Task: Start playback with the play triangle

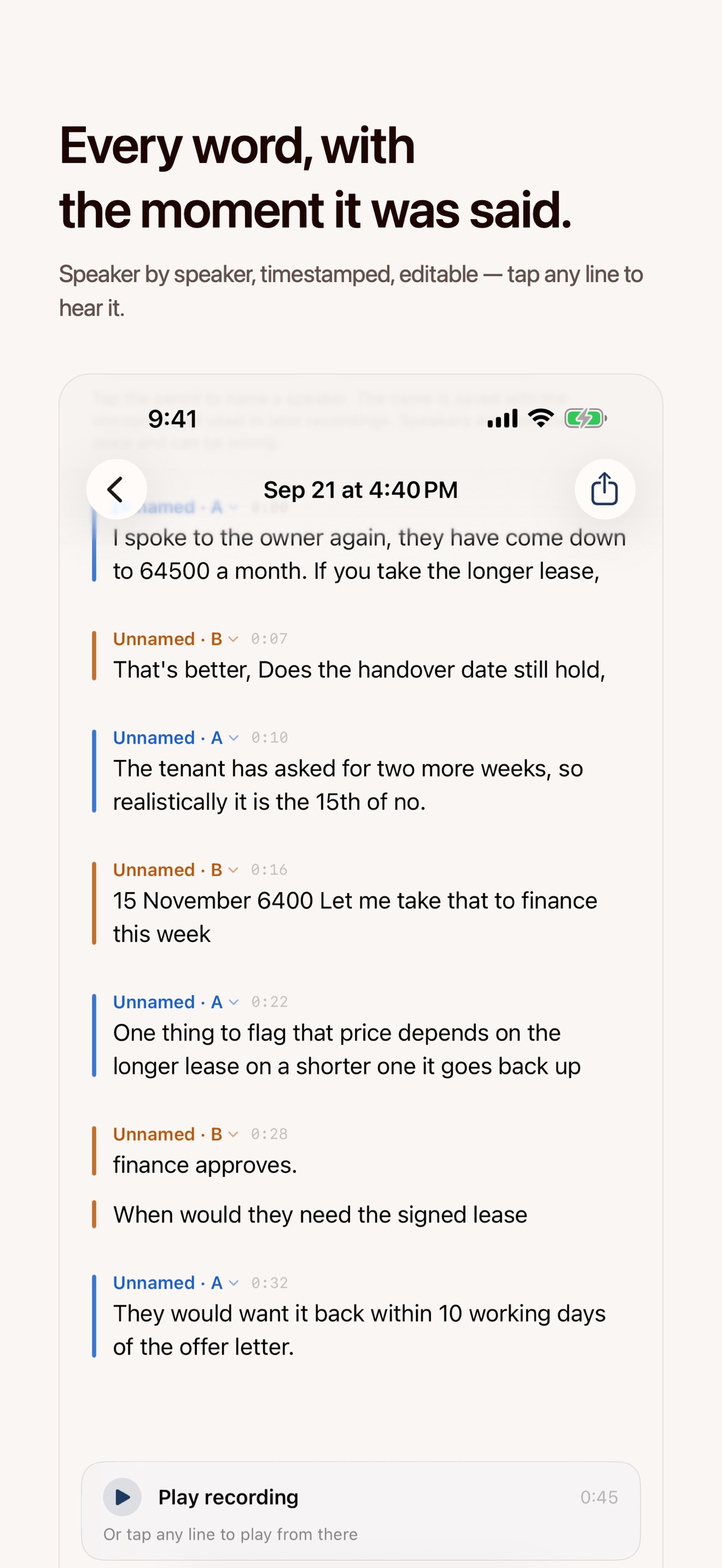Action: tap(122, 1496)
